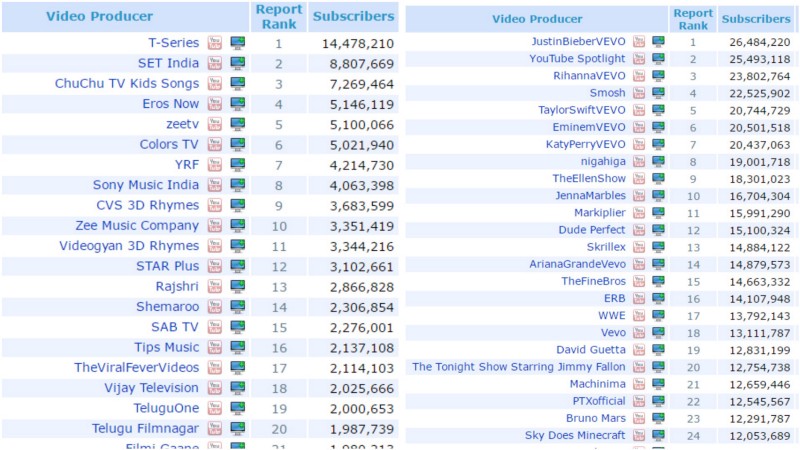Image resolution: width=800 pixels, height=450 pixels.
Task: Select the Sky Does Minecraft link
Action: pyautogui.click(x=575, y=435)
